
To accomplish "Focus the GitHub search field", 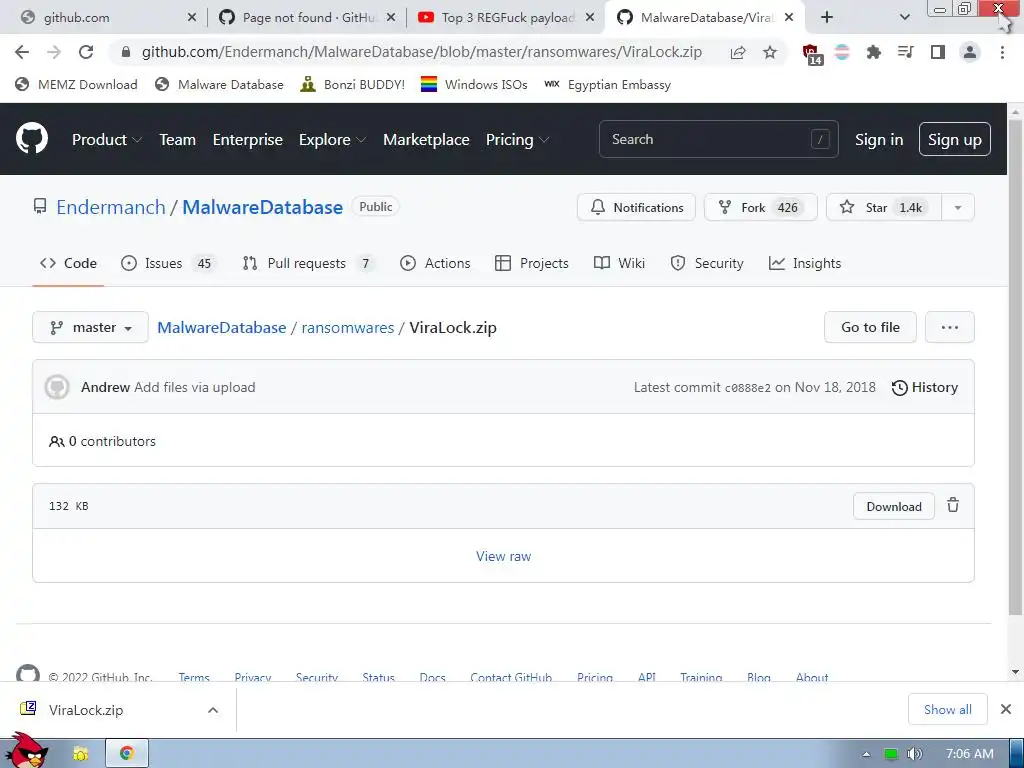I will point(718,140).
